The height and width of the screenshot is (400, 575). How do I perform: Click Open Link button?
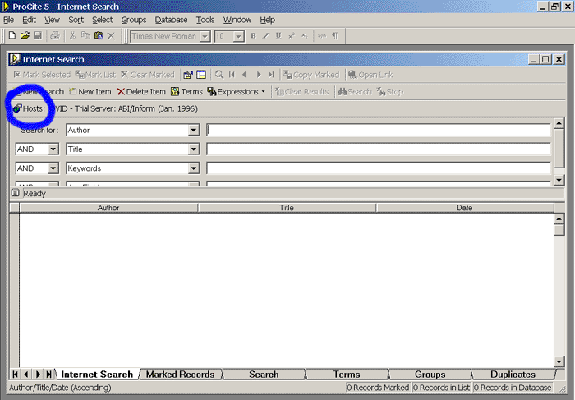(x=370, y=75)
